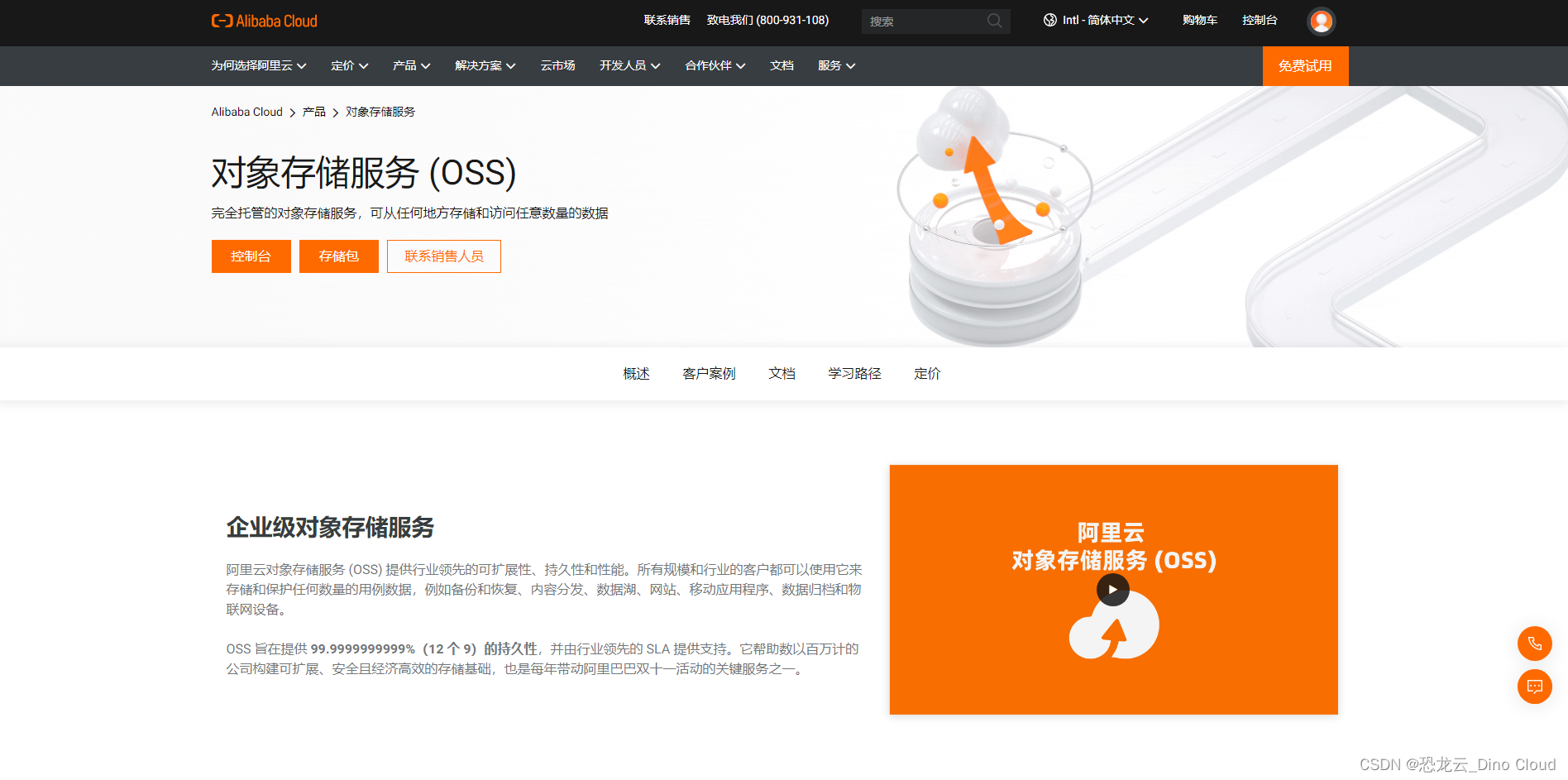
Task: Switch to the 学习路径 tab
Action: (854, 374)
